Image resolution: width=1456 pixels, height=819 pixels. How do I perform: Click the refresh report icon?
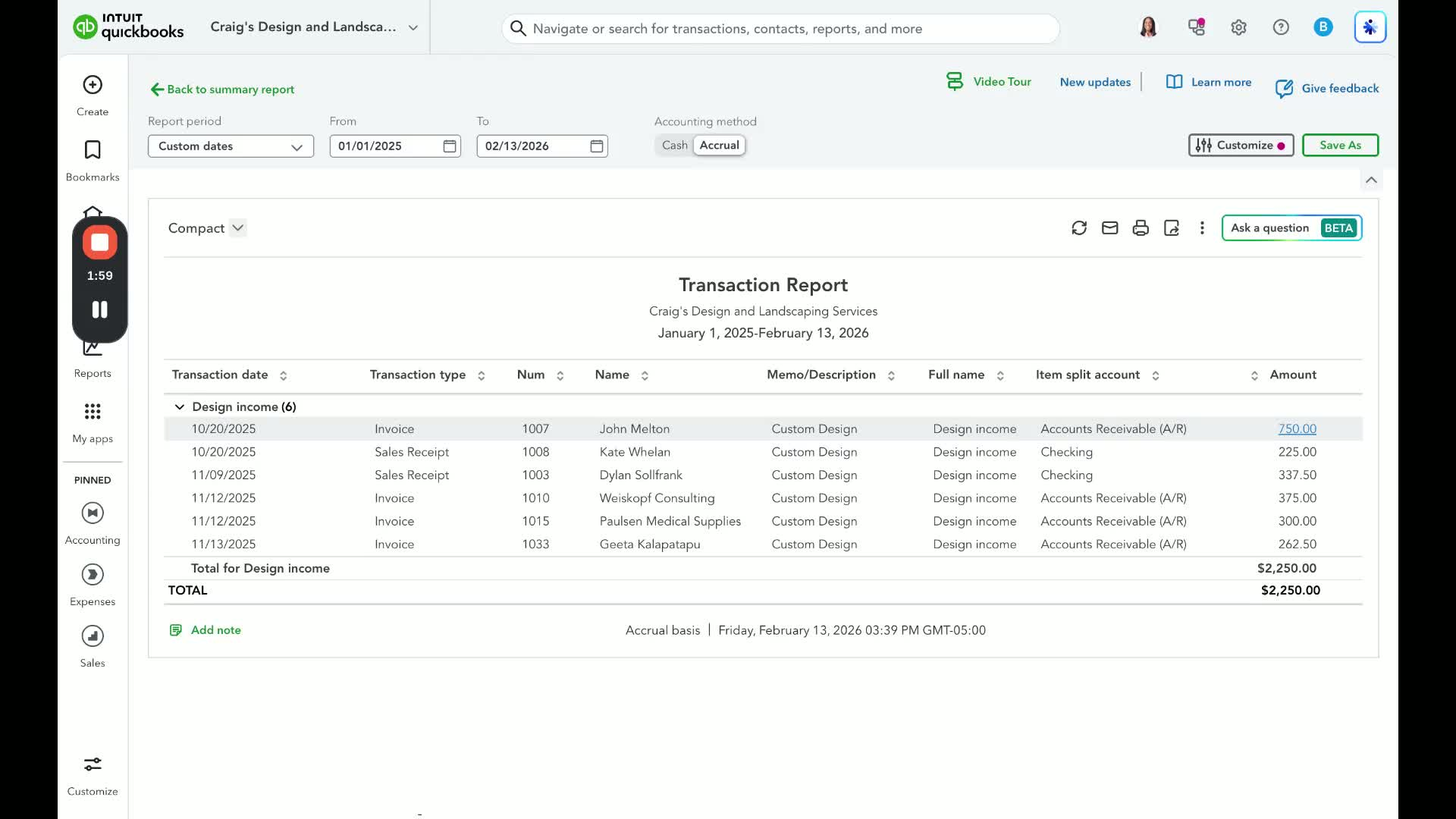pyautogui.click(x=1079, y=228)
